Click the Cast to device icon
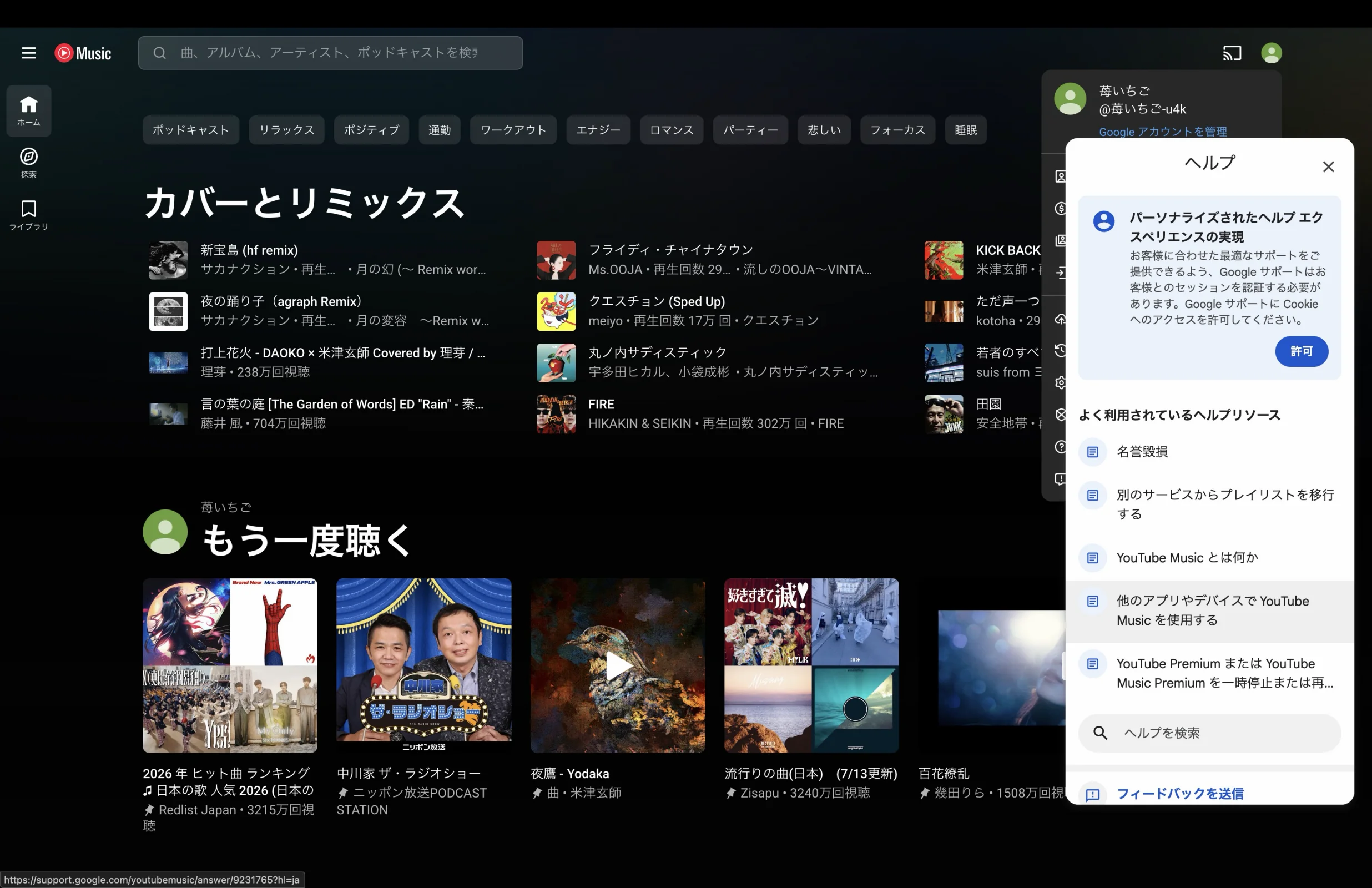 pyautogui.click(x=1232, y=53)
